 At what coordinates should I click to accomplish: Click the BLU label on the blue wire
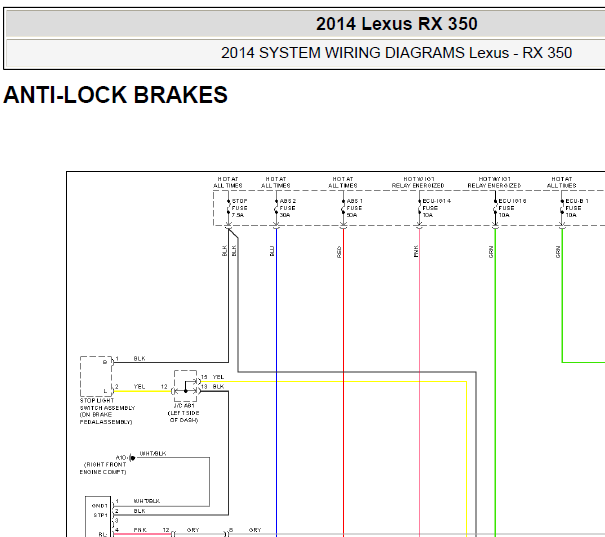pyautogui.click(x=272, y=251)
